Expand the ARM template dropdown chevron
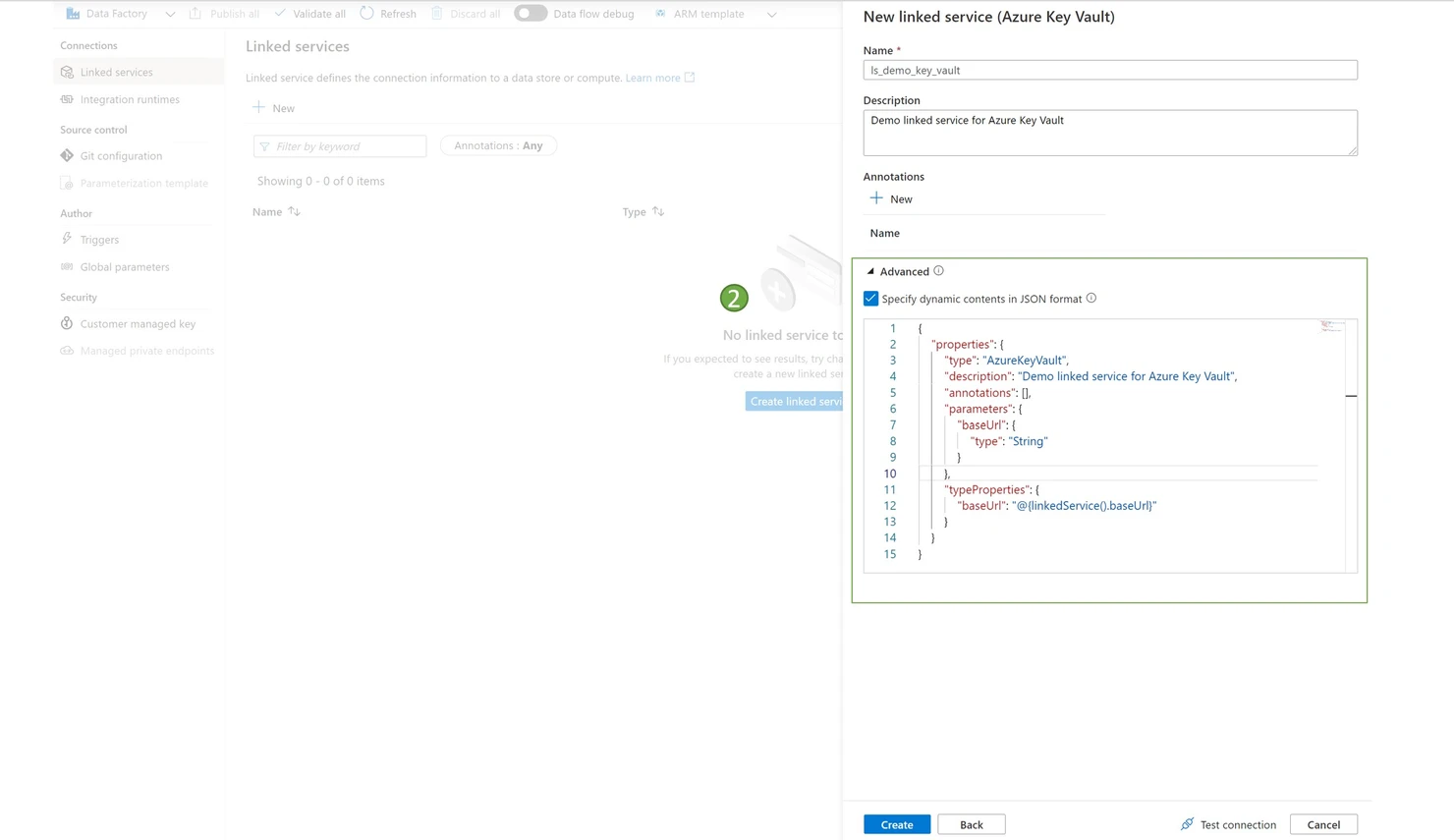 coord(771,15)
